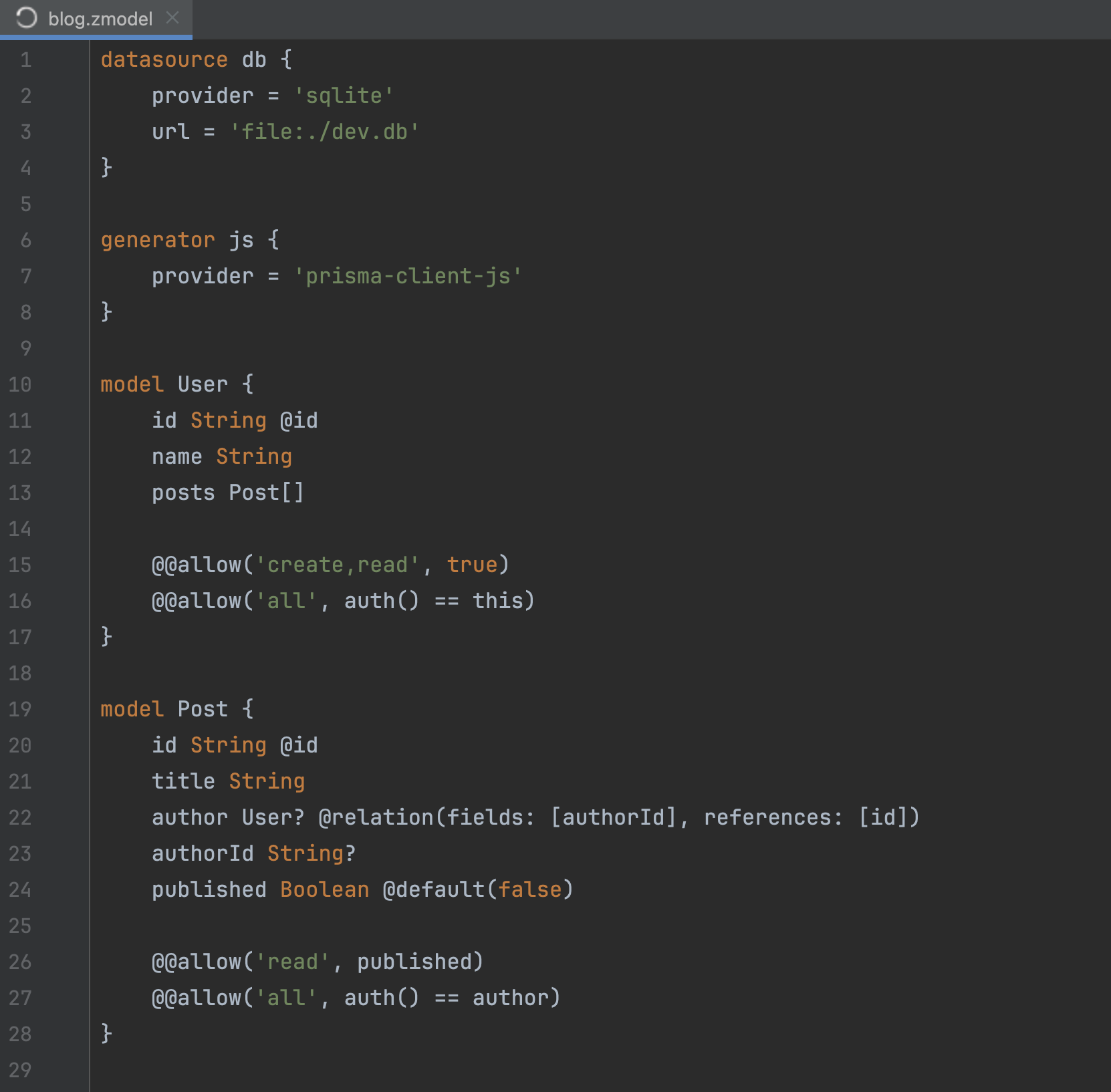Click the 'file:./dev.db' url value
The width and height of the screenshot is (1111, 1092).
(325, 131)
